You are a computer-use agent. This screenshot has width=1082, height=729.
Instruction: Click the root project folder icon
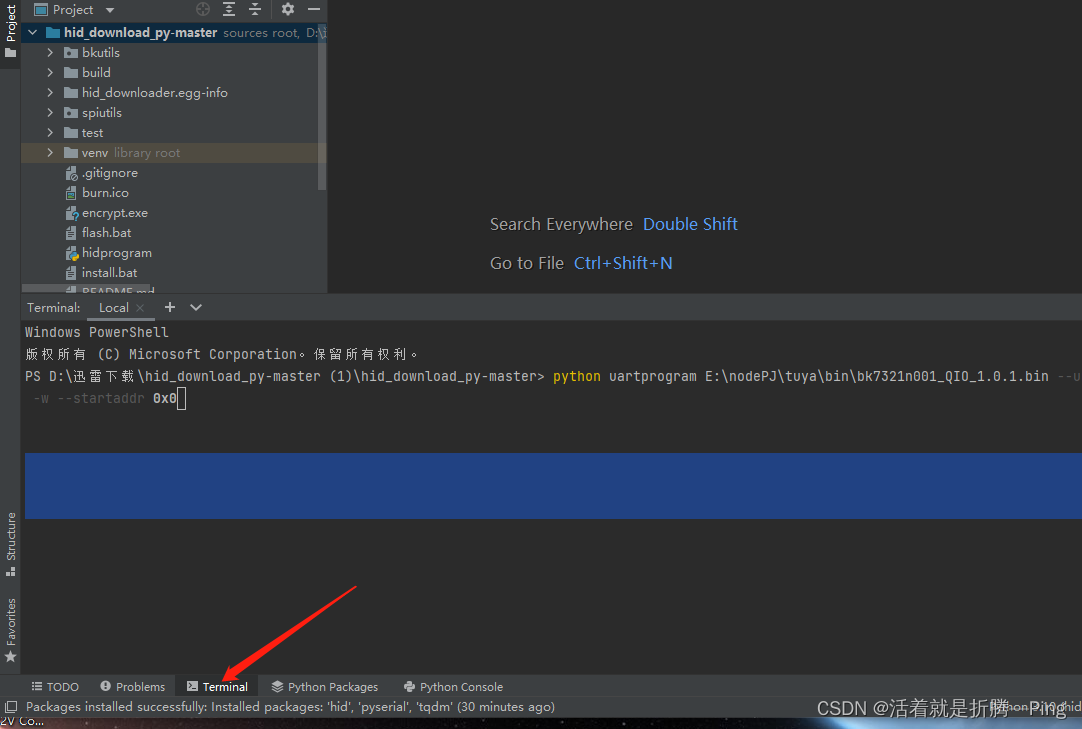point(53,32)
